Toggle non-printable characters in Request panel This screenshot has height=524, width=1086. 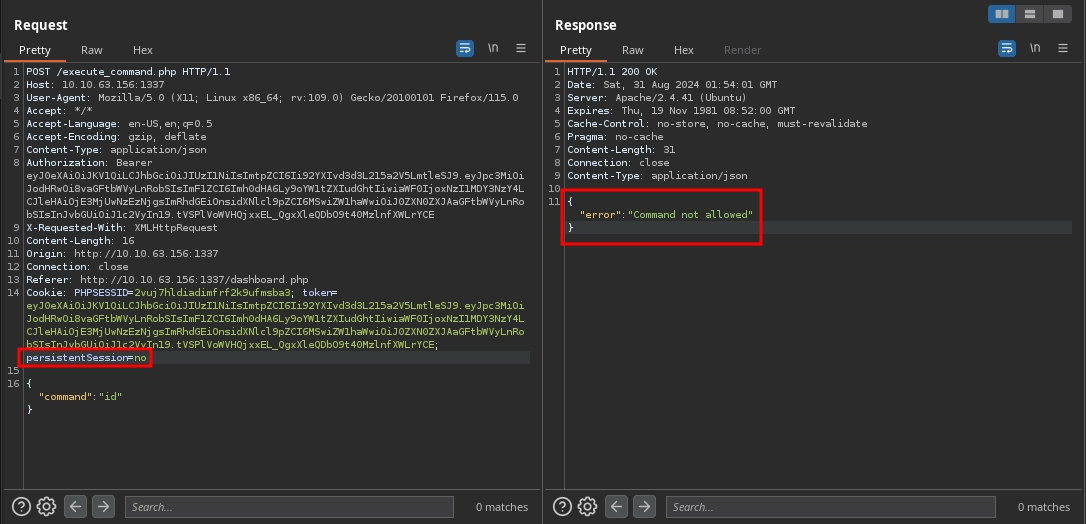click(x=493, y=48)
